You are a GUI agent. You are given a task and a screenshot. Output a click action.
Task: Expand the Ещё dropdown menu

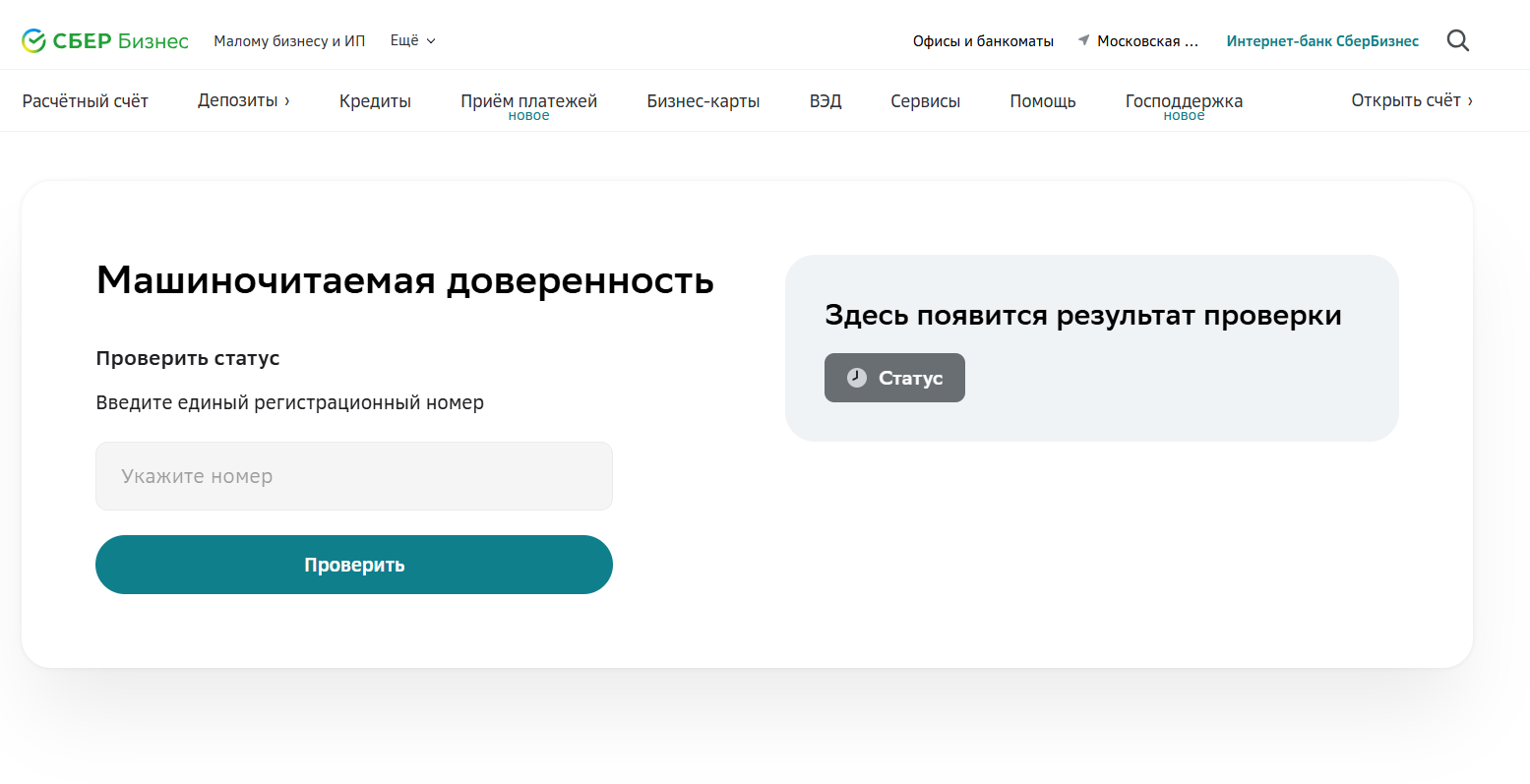[x=412, y=40]
